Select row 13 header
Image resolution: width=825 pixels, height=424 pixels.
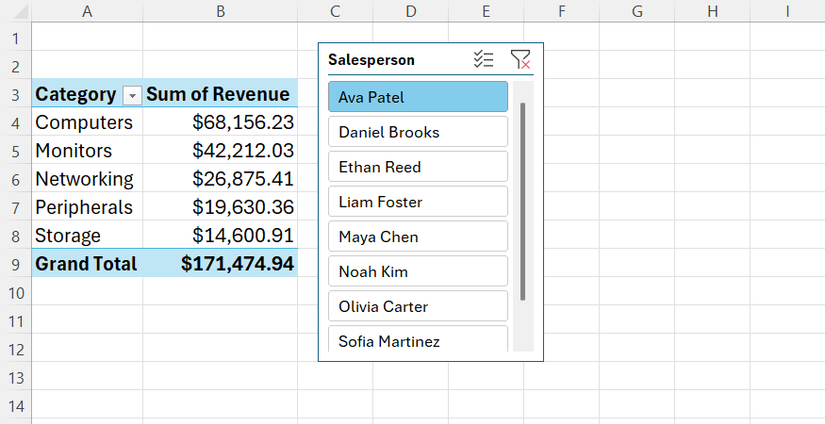tap(16, 377)
